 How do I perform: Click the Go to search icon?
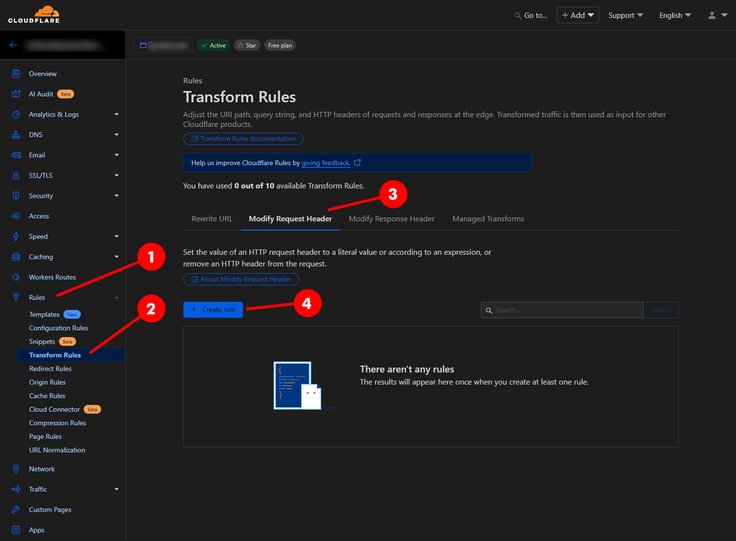518,15
